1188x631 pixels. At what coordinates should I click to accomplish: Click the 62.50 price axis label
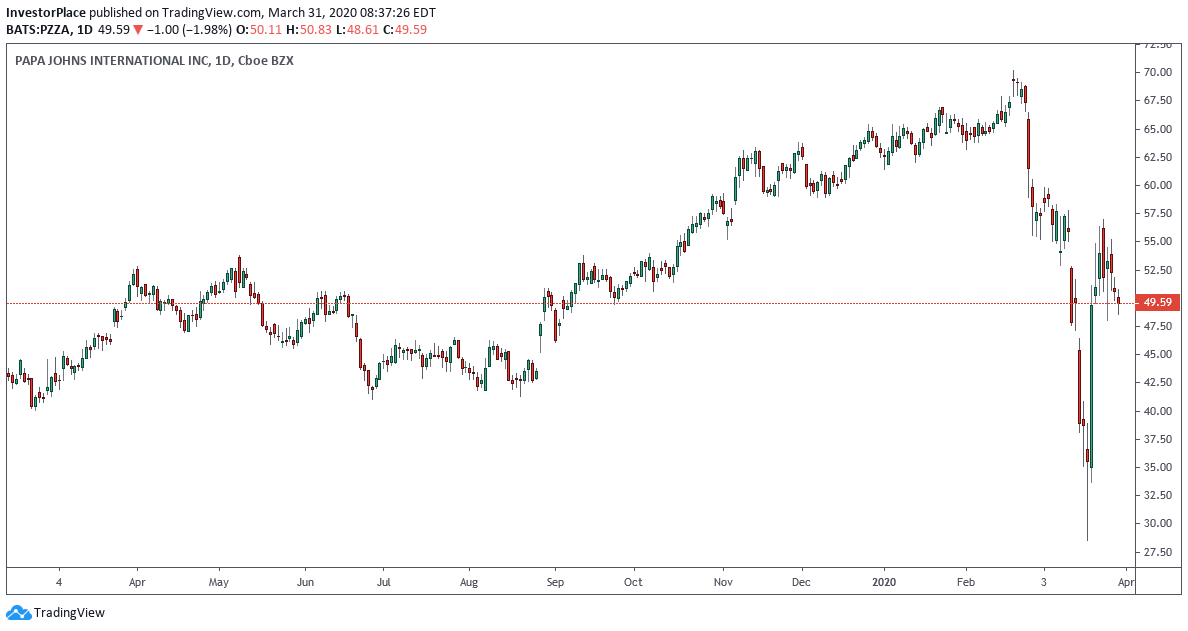[1158, 157]
